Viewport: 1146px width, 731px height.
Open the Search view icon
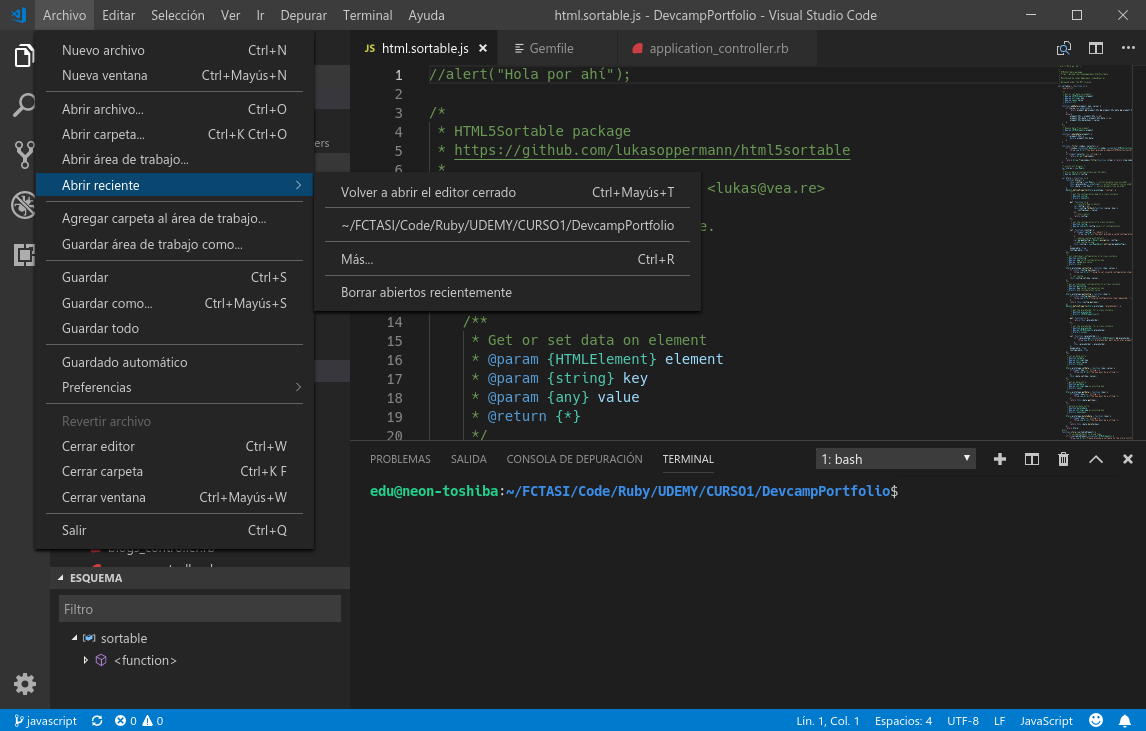[x=24, y=105]
